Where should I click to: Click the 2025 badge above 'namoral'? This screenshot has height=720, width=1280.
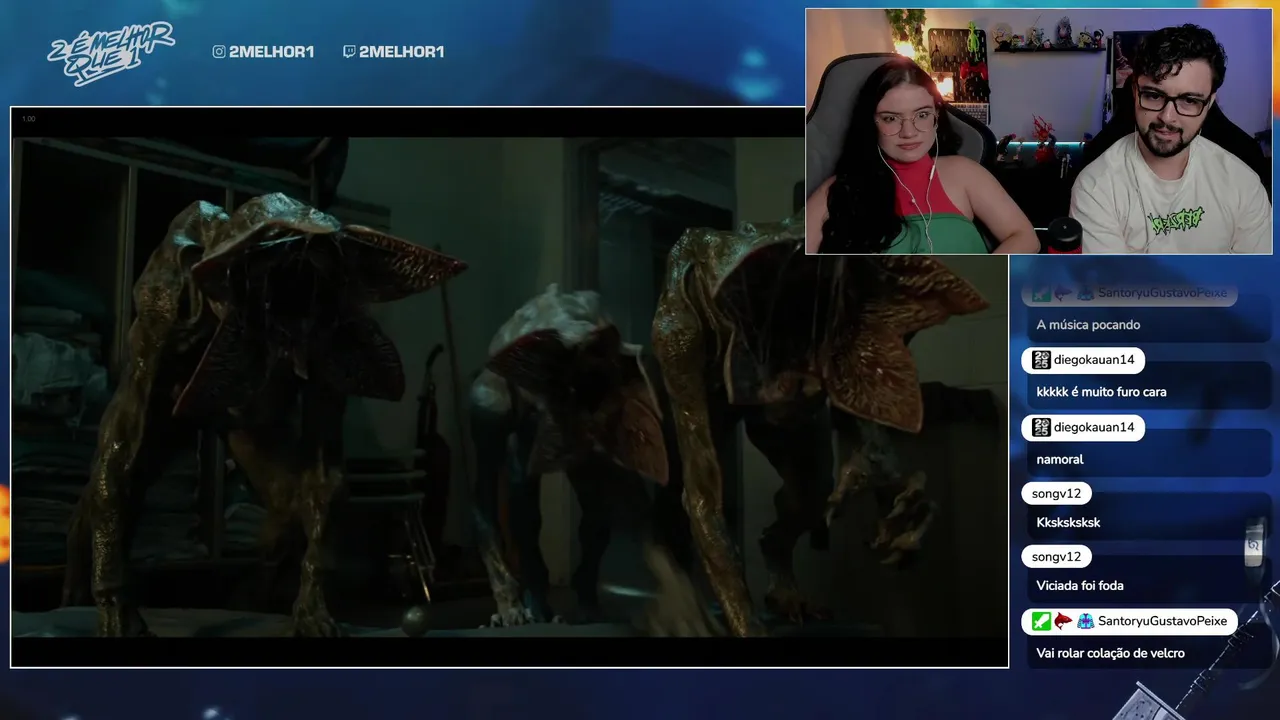click(x=1041, y=427)
